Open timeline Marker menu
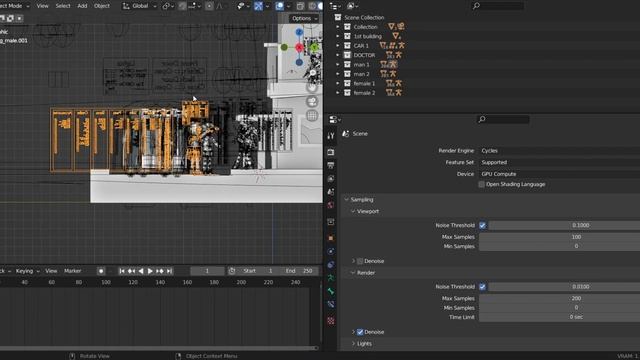The image size is (640, 360). pyautogui.click(x=73, y=271)
